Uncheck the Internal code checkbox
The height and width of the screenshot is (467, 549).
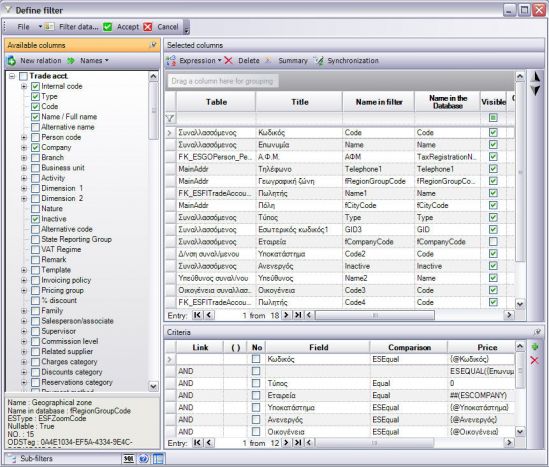(x=35, y=86)
